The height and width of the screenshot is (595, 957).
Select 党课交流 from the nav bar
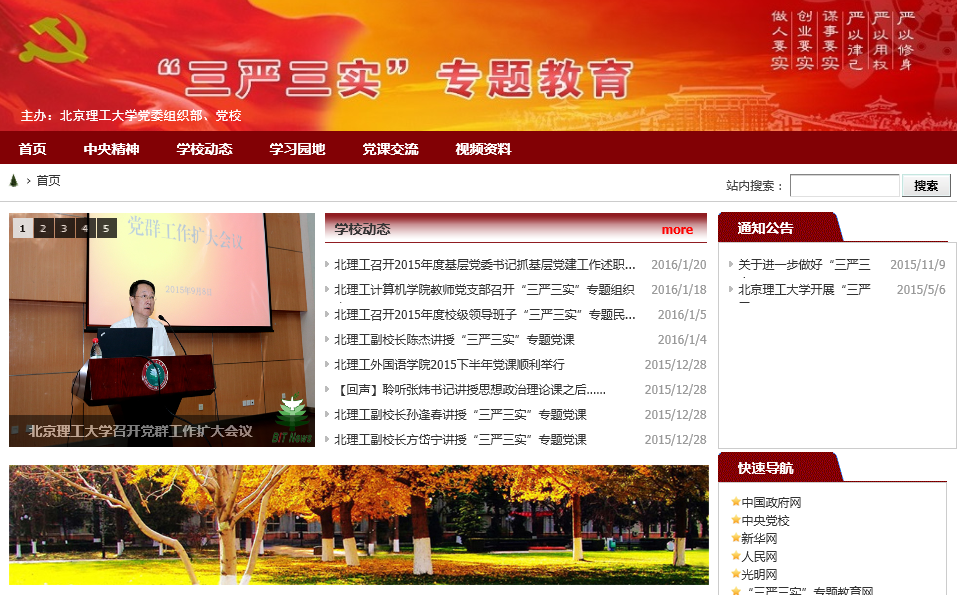point(390,149)
